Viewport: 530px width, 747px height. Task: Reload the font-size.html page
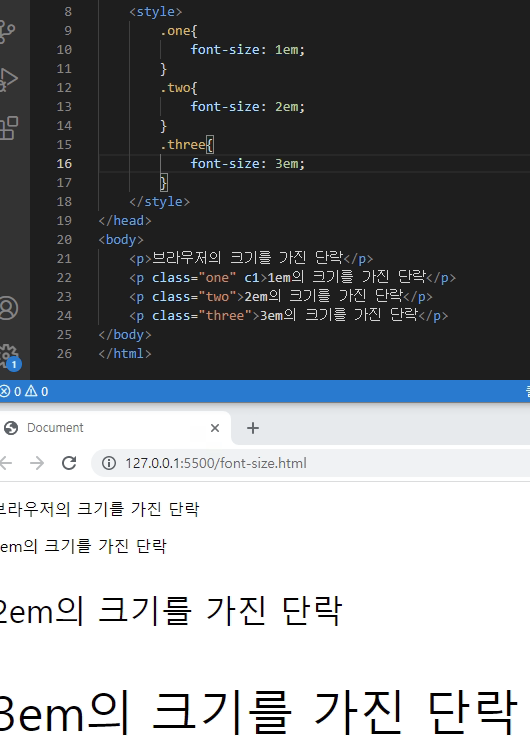click(x=70, y=463)
